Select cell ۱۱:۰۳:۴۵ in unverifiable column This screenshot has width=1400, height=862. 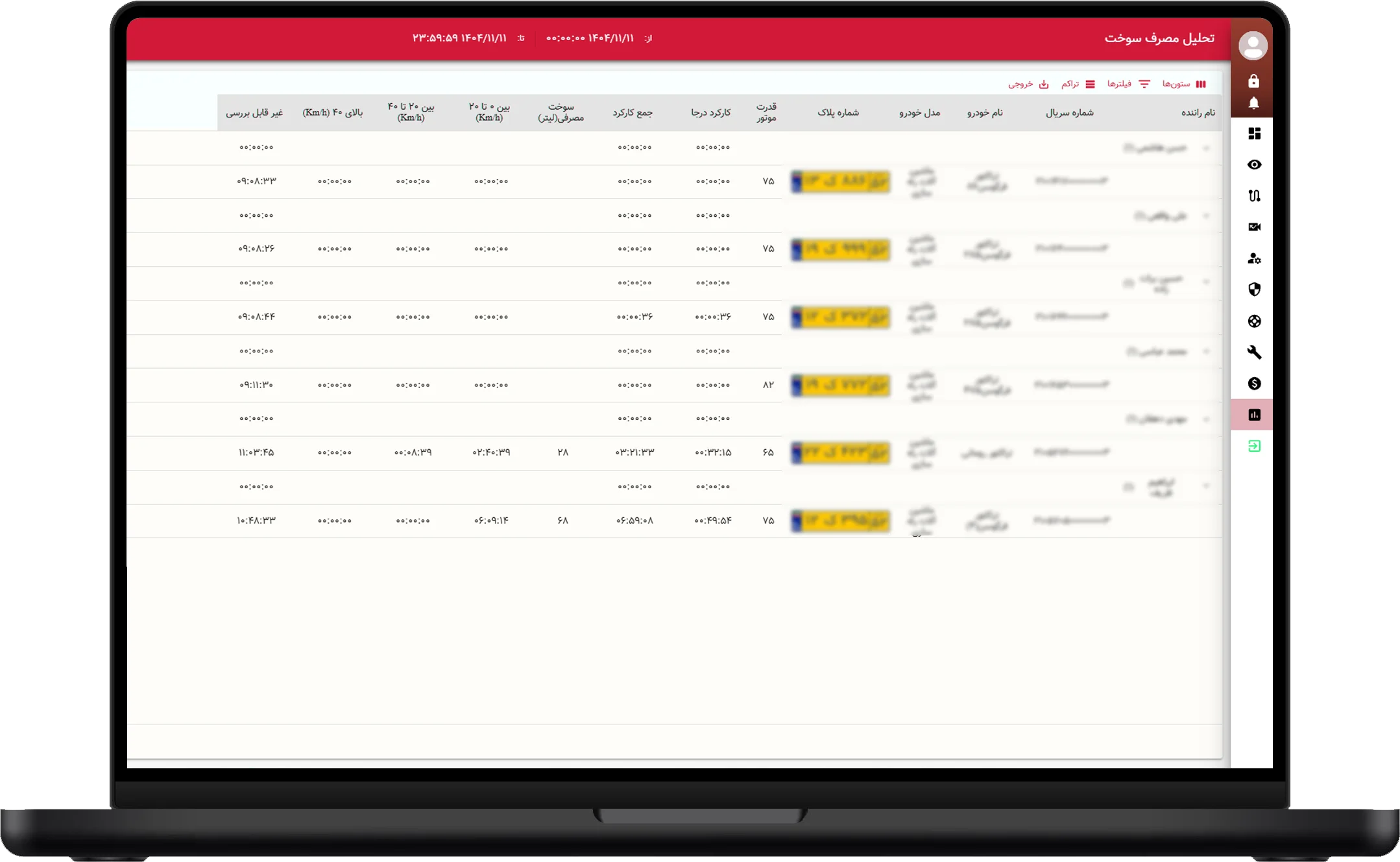click(x=256, y=452)
